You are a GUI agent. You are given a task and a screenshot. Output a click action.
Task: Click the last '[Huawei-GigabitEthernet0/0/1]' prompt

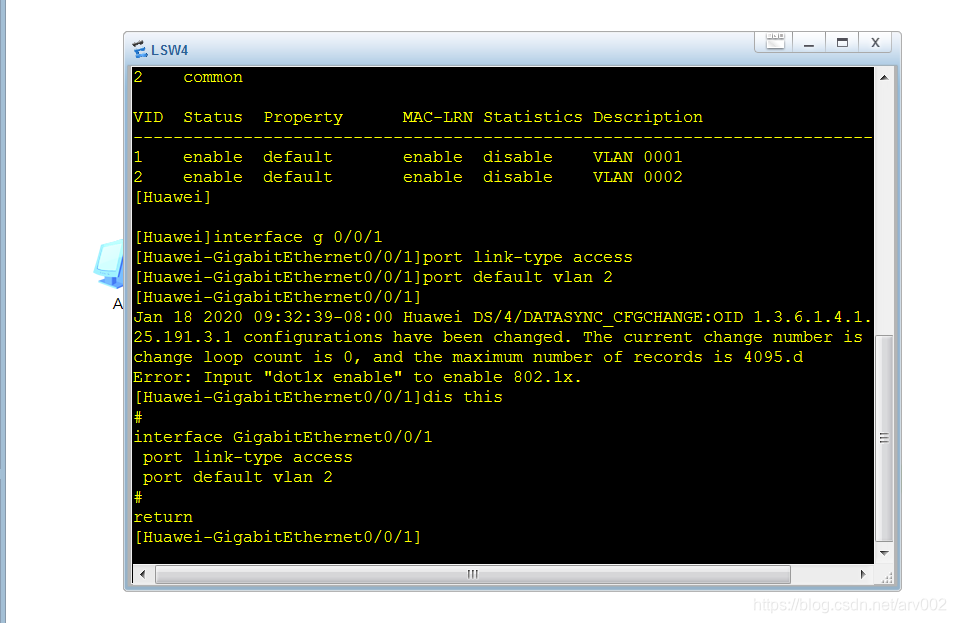[x=277, y=537]
